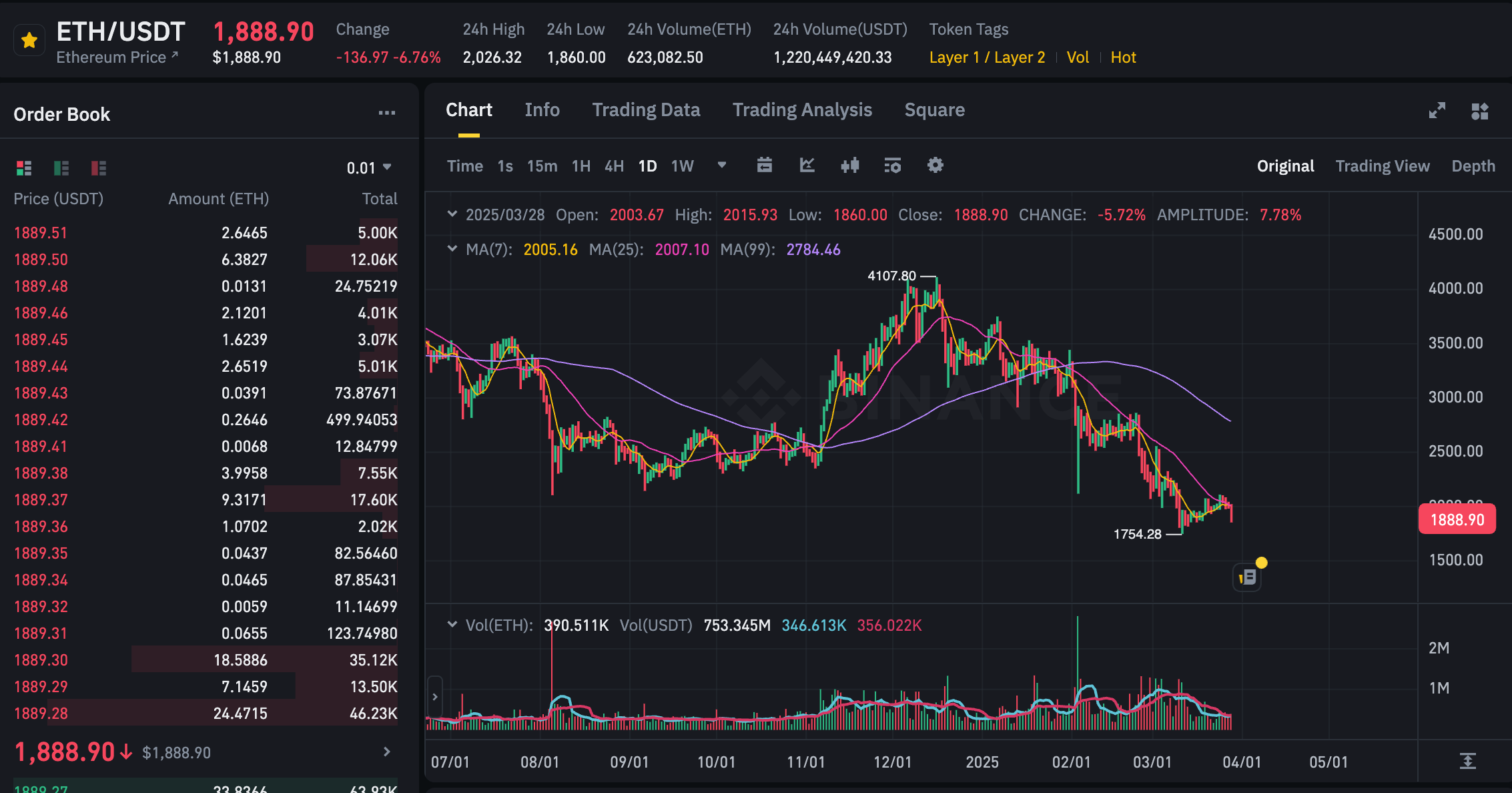1512x793 pixels.
Task: Open the multi-chart layout grid icon
Action: (1479, 111)
